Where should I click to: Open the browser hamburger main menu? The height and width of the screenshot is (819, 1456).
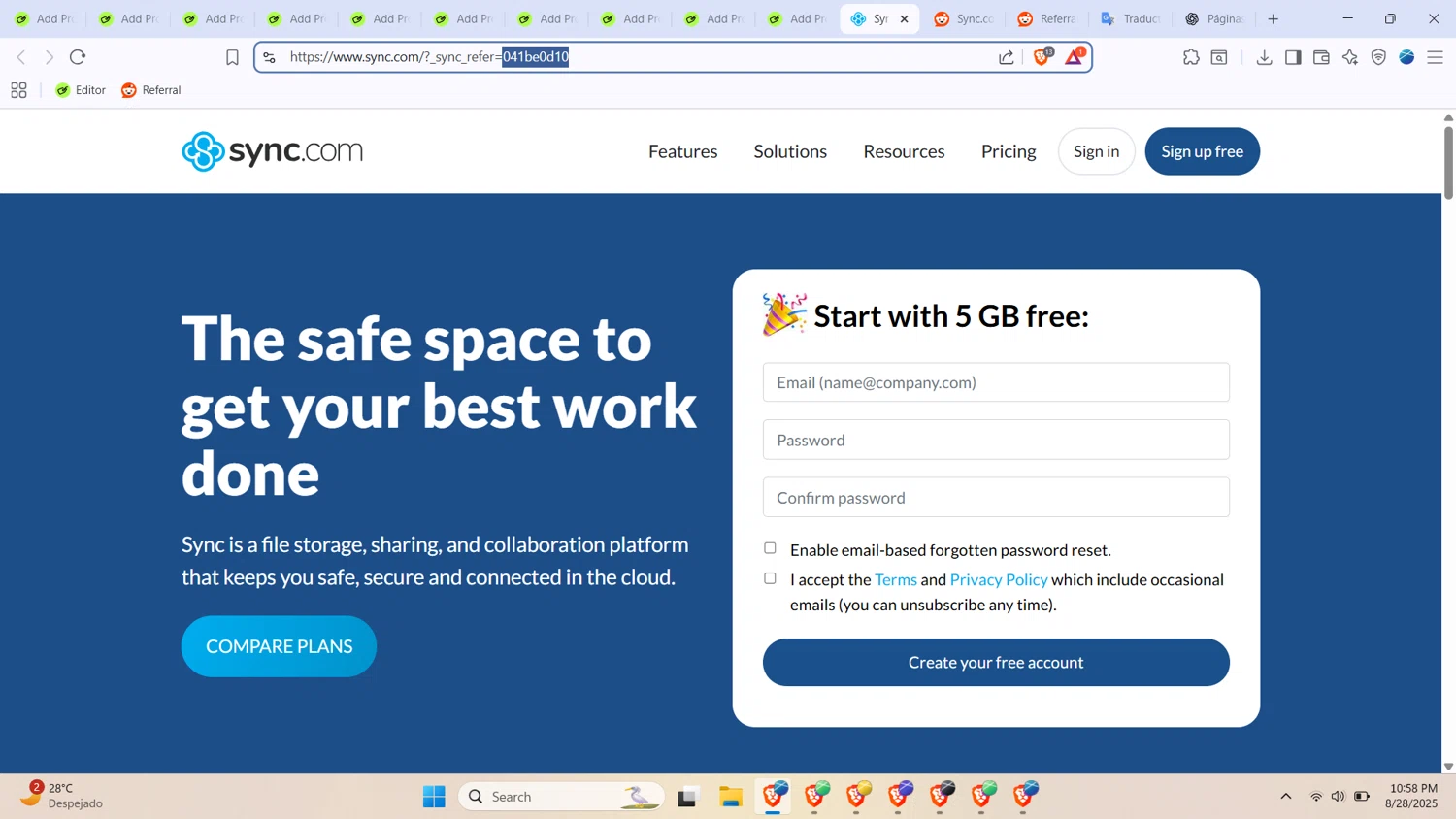tap(1435, 57)
